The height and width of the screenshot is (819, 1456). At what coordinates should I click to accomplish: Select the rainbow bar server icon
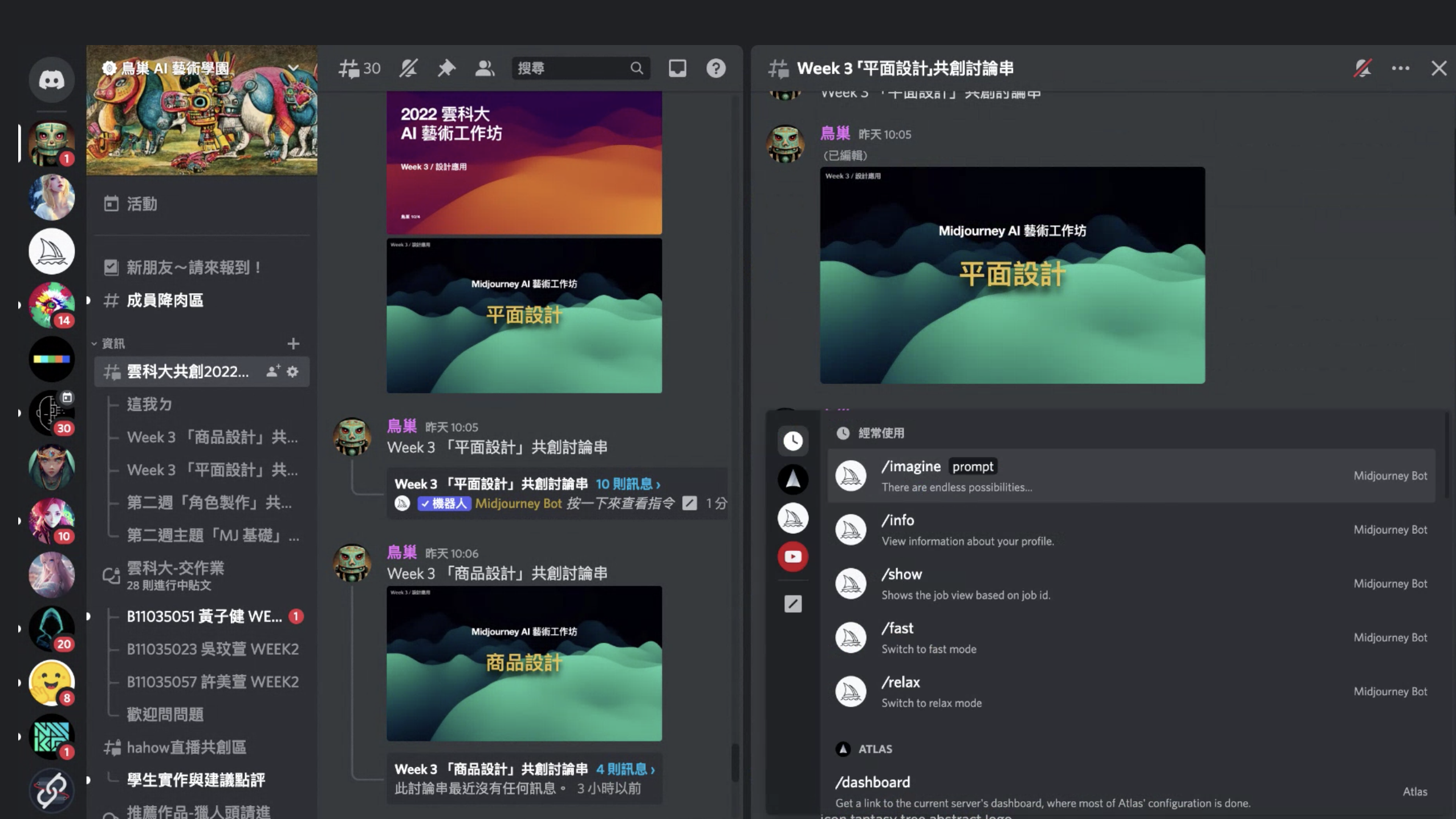coord(51,359)
